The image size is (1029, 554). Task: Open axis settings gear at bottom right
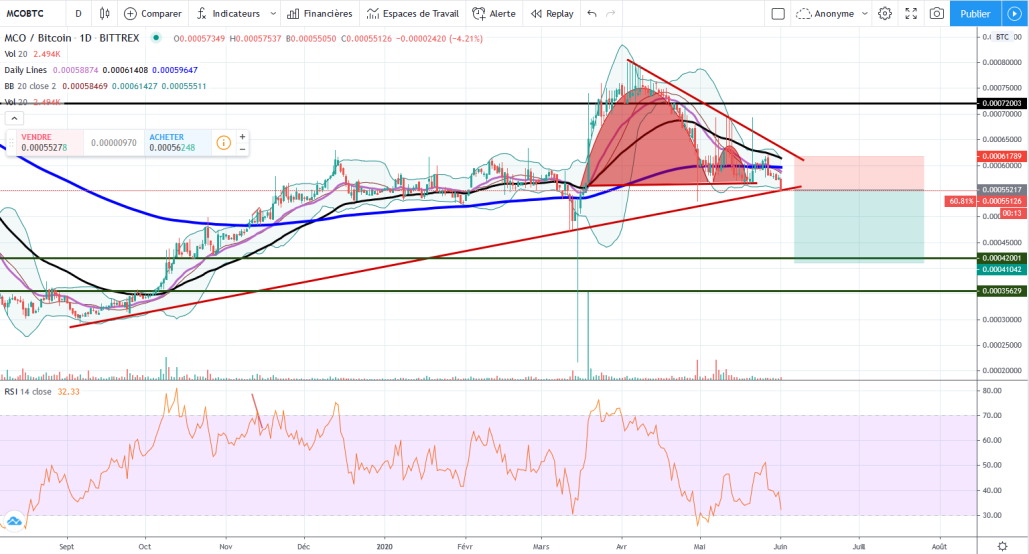click(1002, 546)
